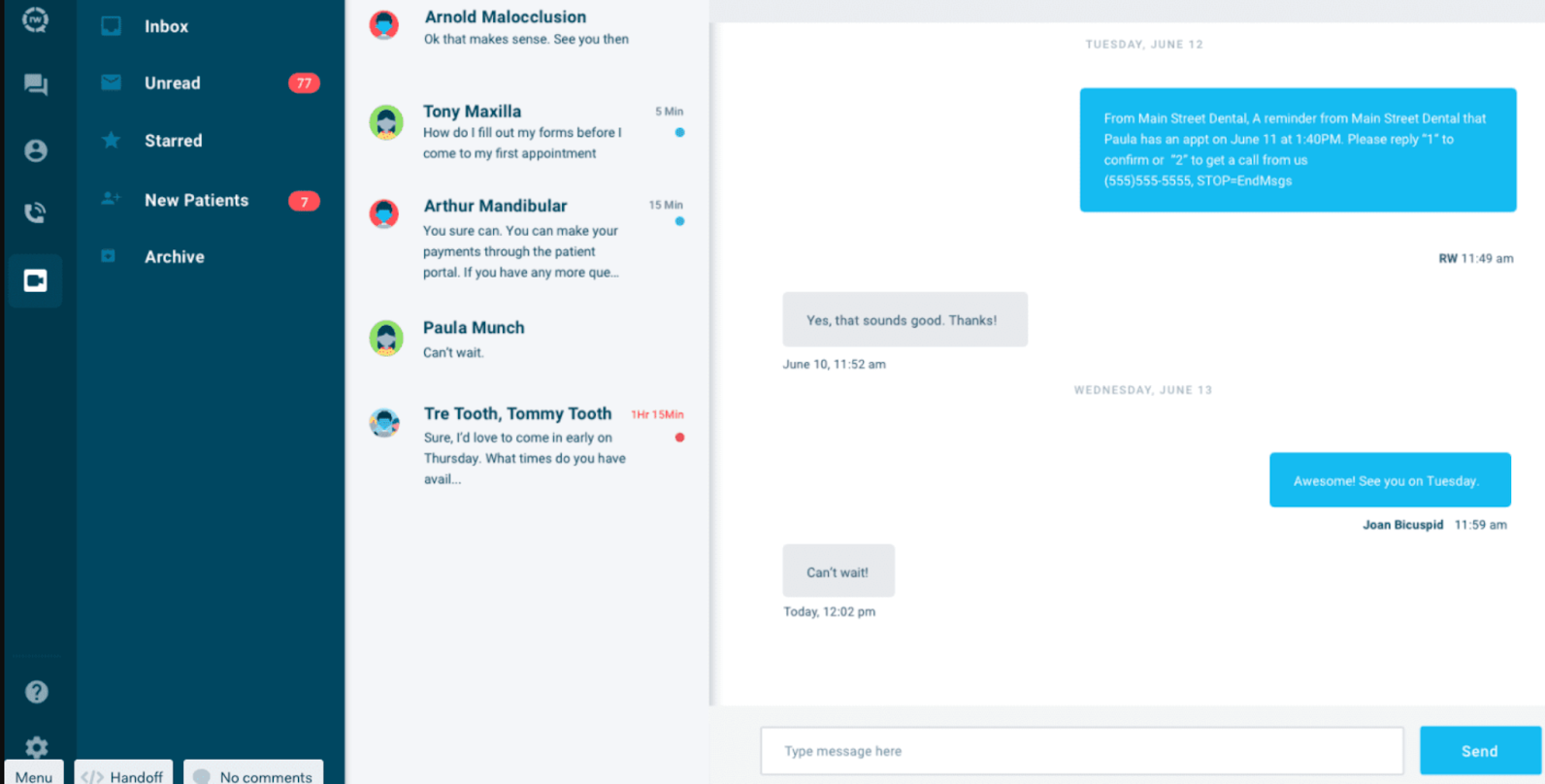The image size is (1545, 784).
Task: Click the Type message here field
Action: pyautogui.click(x=1081, y=751)
